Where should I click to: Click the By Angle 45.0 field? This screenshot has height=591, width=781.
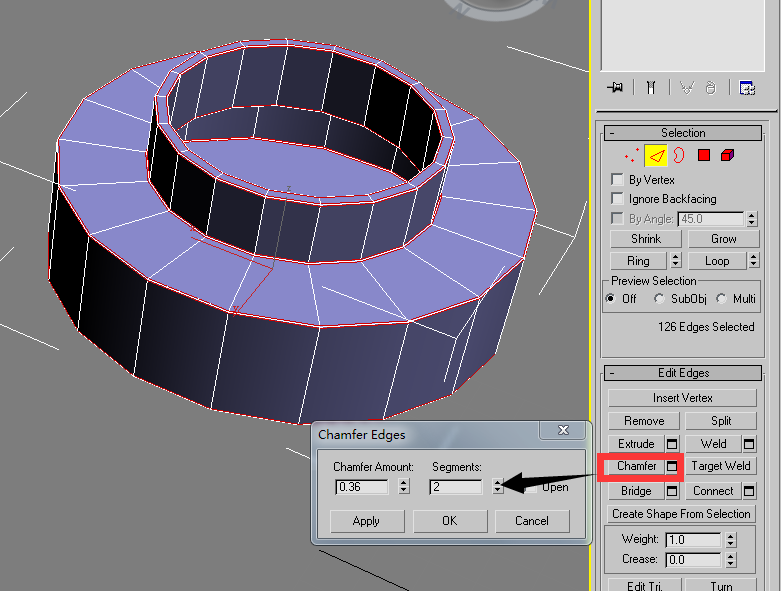[710, 219]
